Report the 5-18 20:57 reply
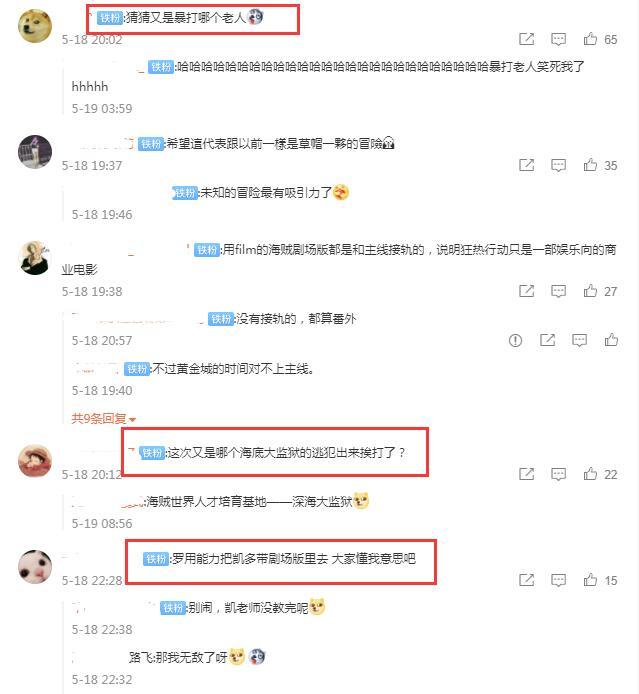Image resolution: width=639 pixels, height=694 pixels. pos(515,340)
